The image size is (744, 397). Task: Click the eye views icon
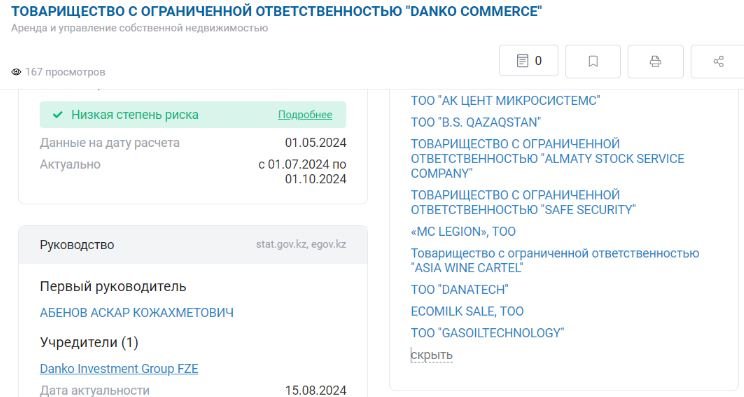coord(17,72)
